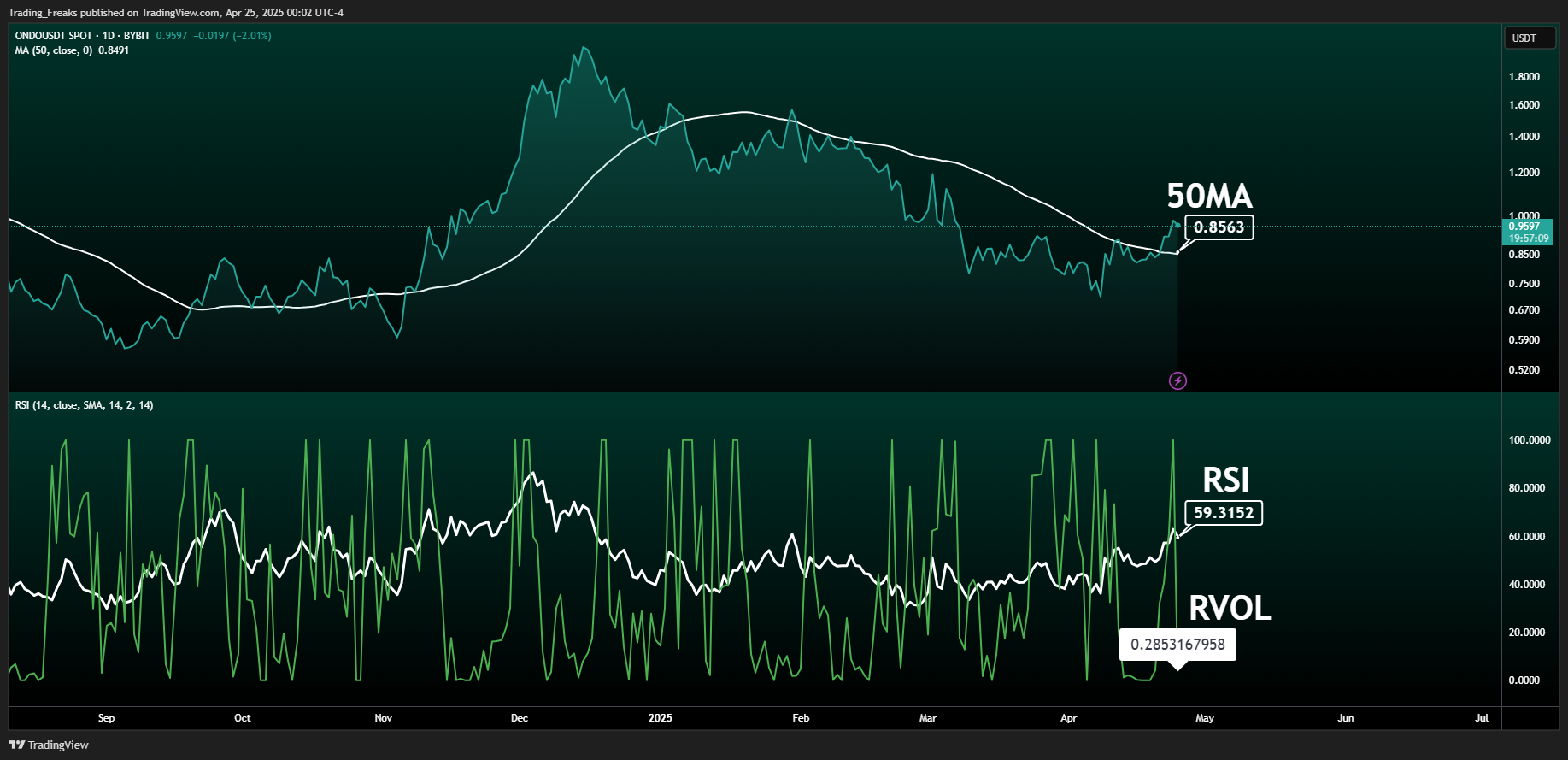
Task: Click the Apr label on time axis
Action: click(1068, 718)
